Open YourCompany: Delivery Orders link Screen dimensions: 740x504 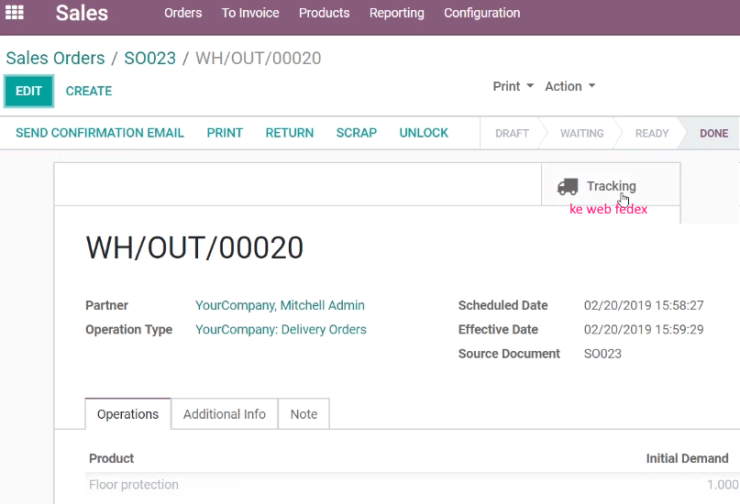coord(281,329)
